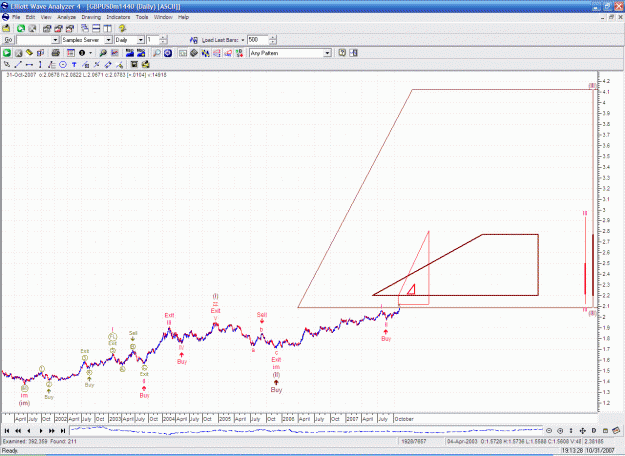This screenshot has width=625, height=456.
Task: Select the circle drawing tool
Action: click(63, 65)
